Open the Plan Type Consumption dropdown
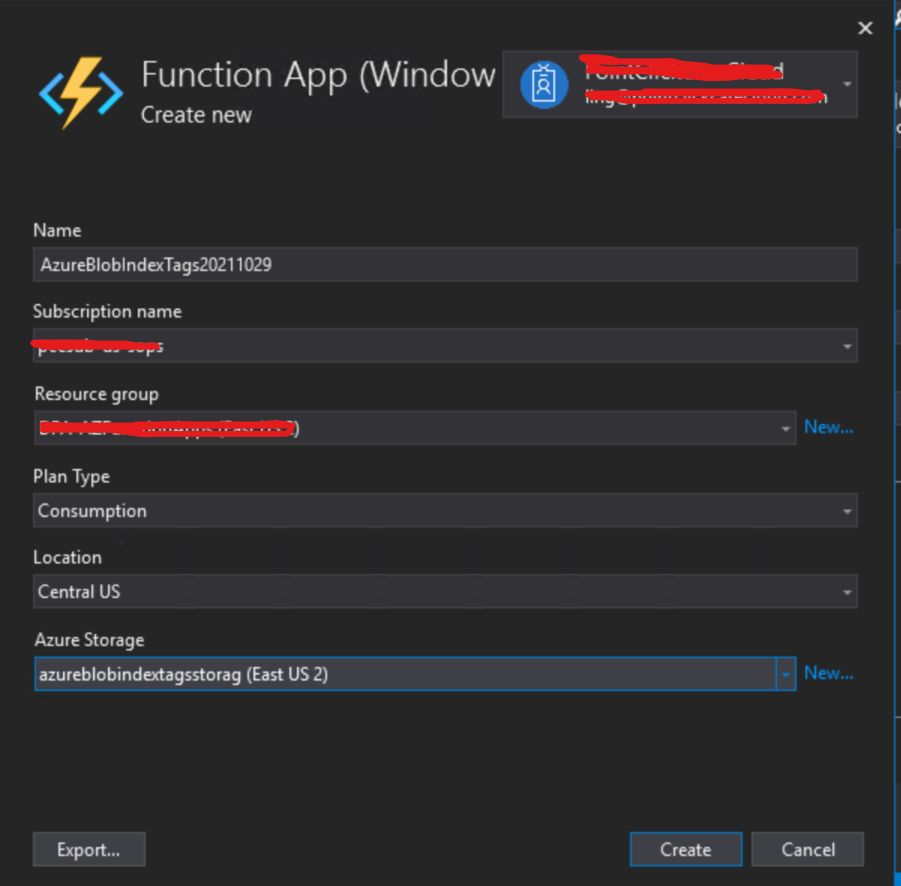The image size is (901, 886). [445, 510]
